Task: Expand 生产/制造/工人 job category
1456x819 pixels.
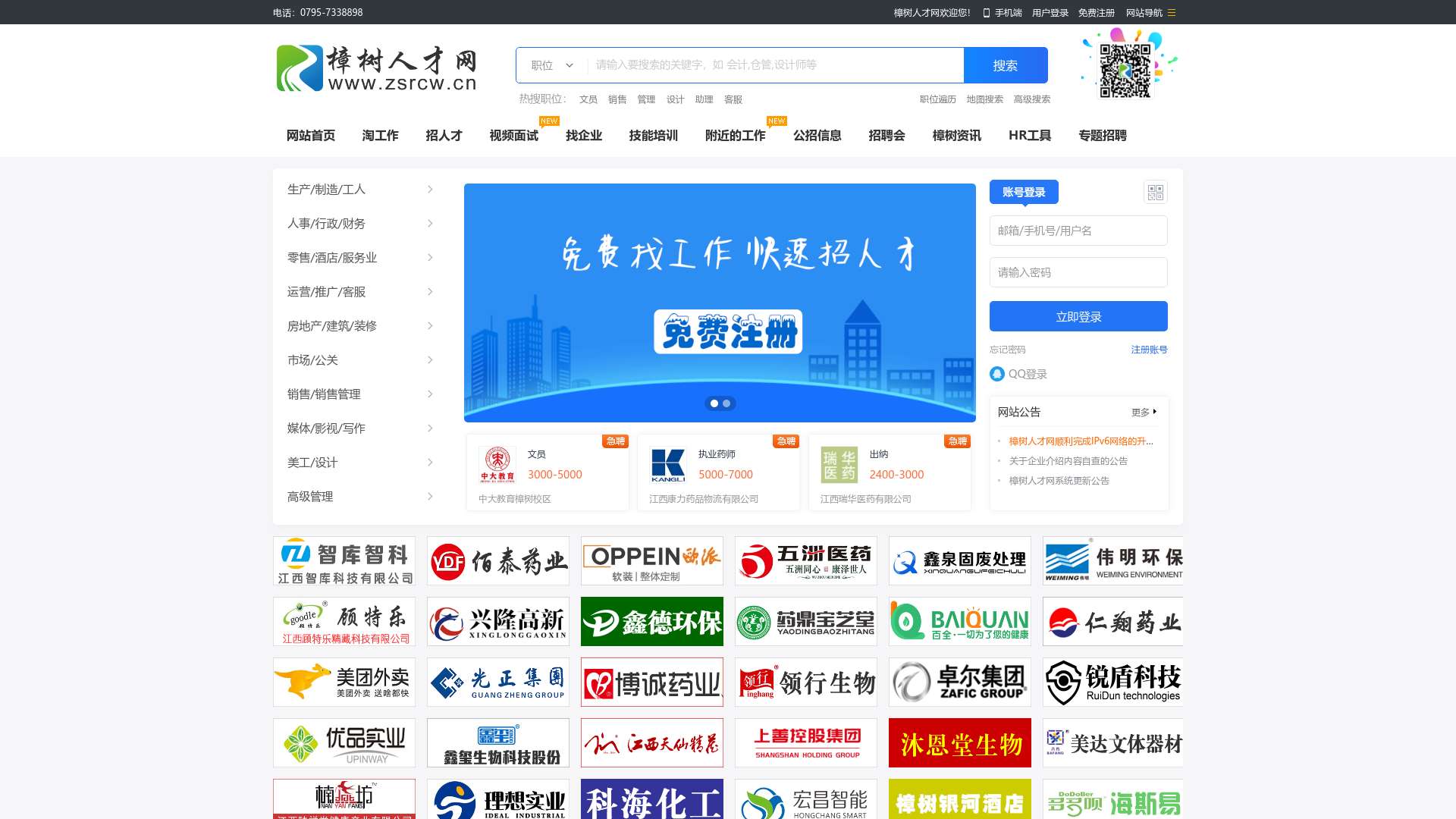Action: pyautogui.click(x=360, y=190)
